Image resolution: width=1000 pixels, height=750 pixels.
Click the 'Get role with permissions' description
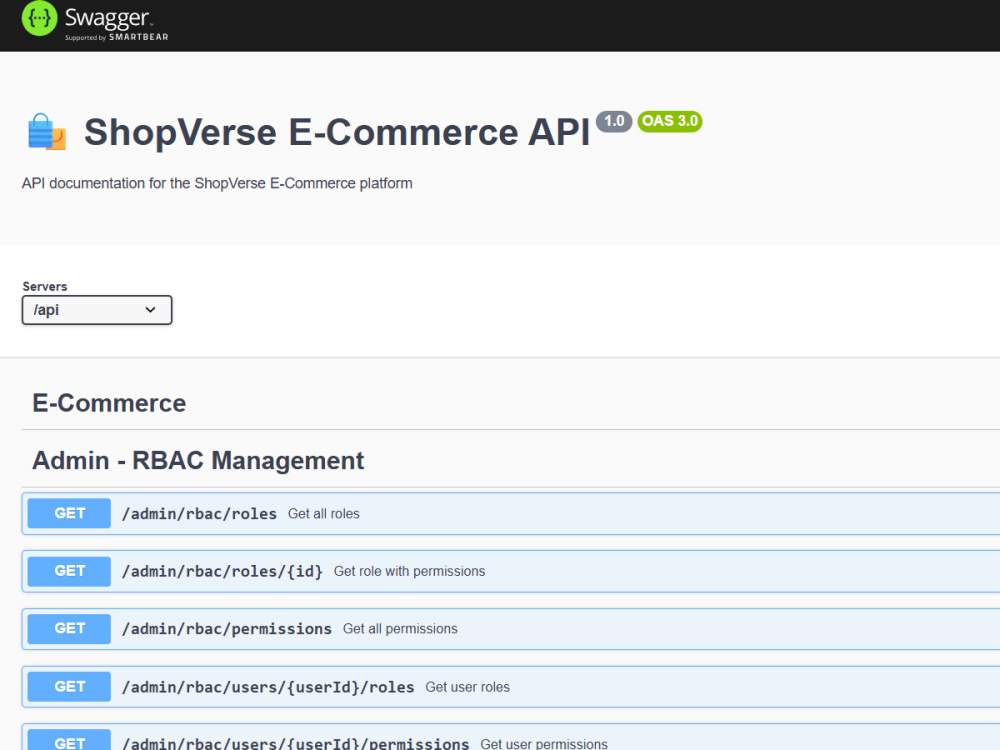coord(409,571)
